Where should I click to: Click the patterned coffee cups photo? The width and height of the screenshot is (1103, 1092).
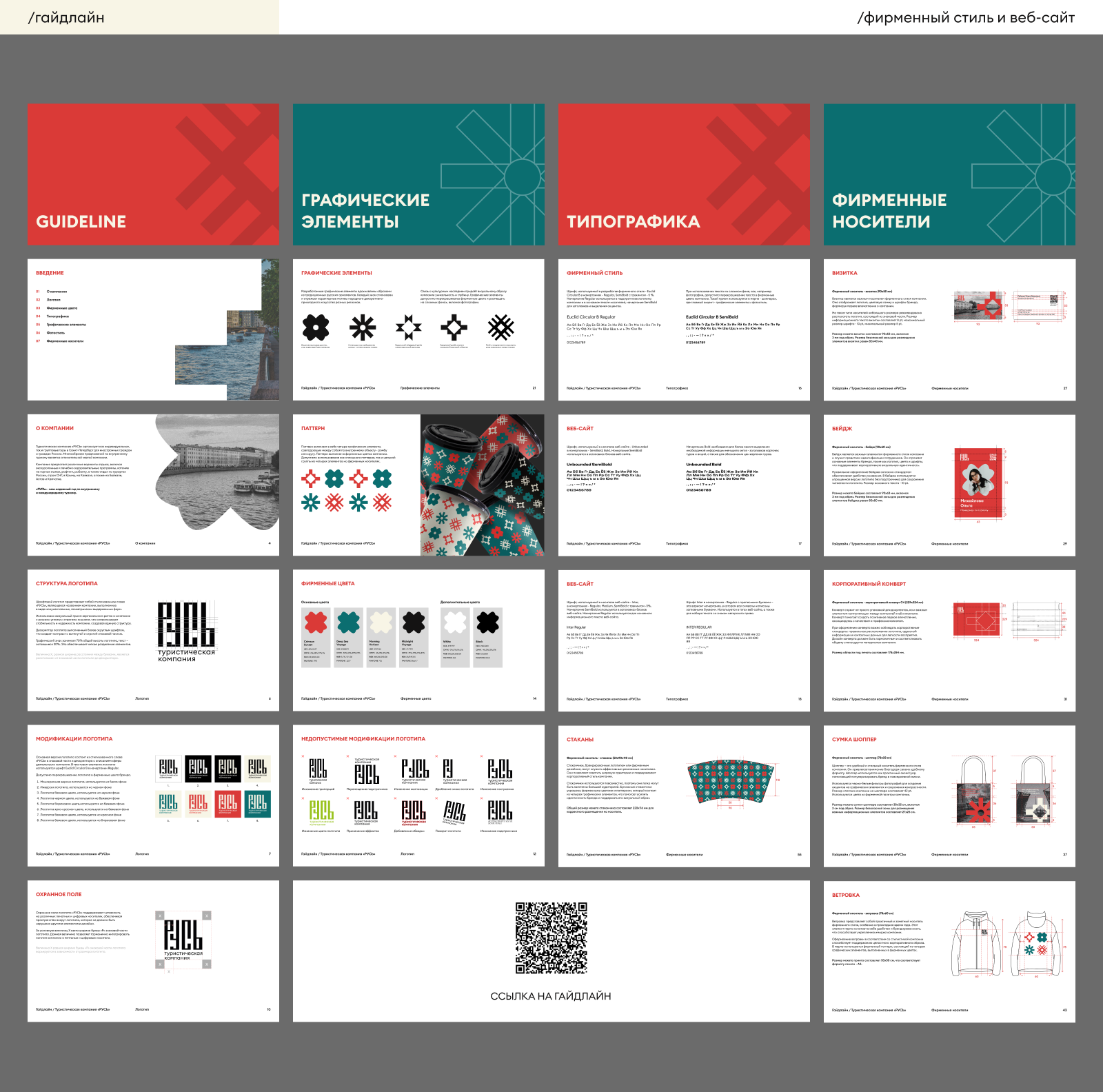(x=482, y=485)
